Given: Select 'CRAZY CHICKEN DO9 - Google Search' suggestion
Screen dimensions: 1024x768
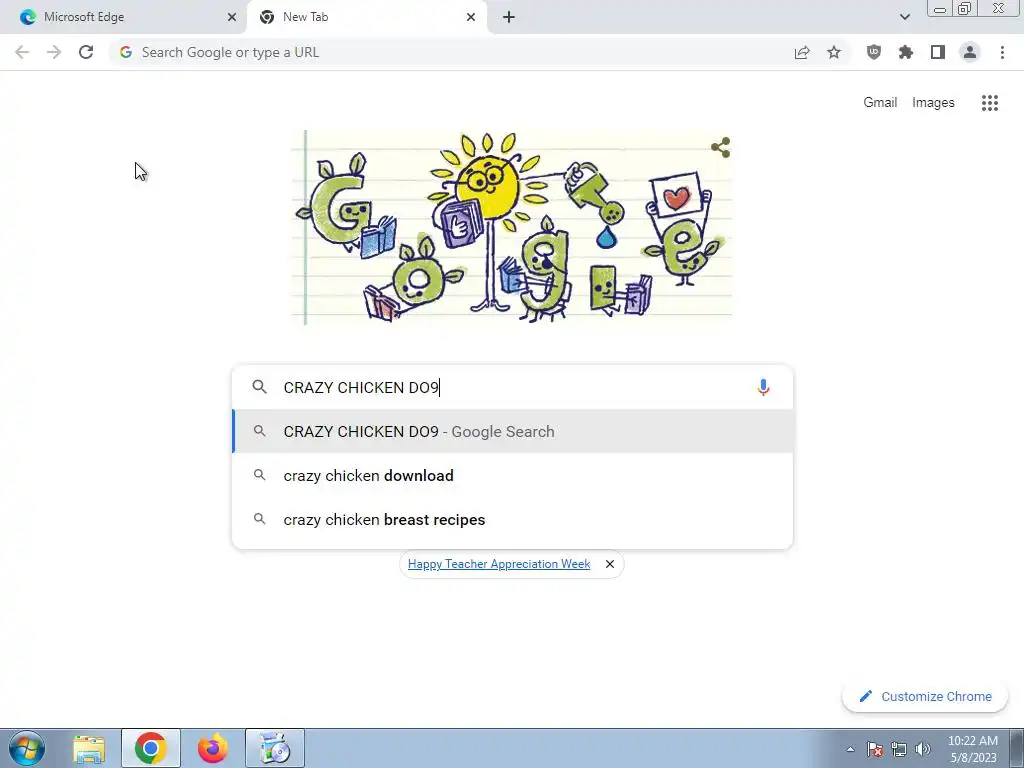Looking at the screenshot, I should [513, 431].
